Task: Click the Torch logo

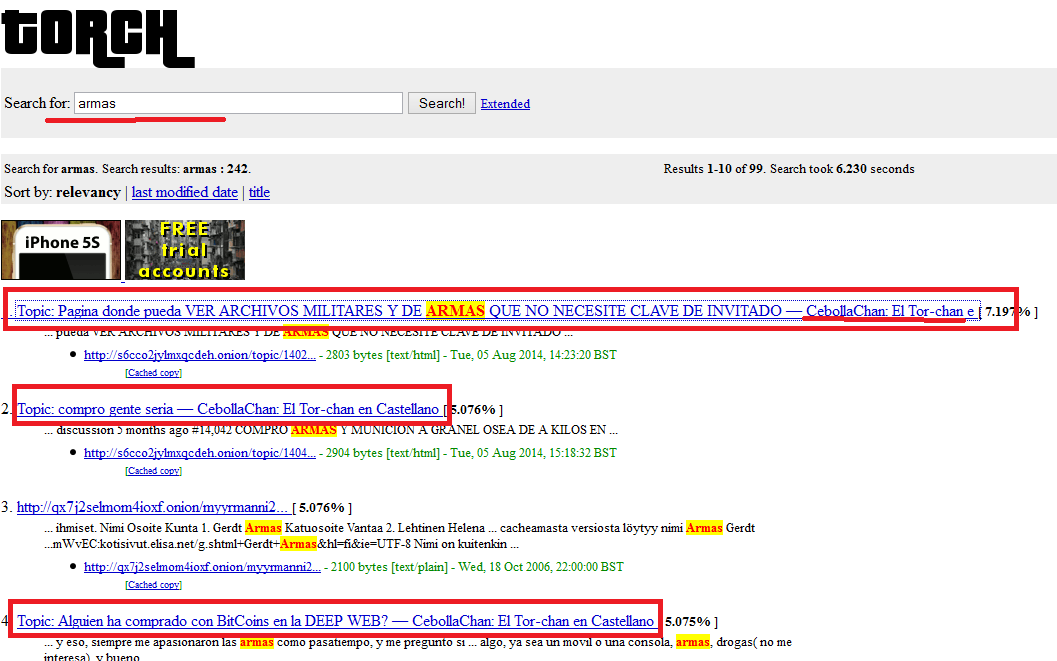Action: 98,38
